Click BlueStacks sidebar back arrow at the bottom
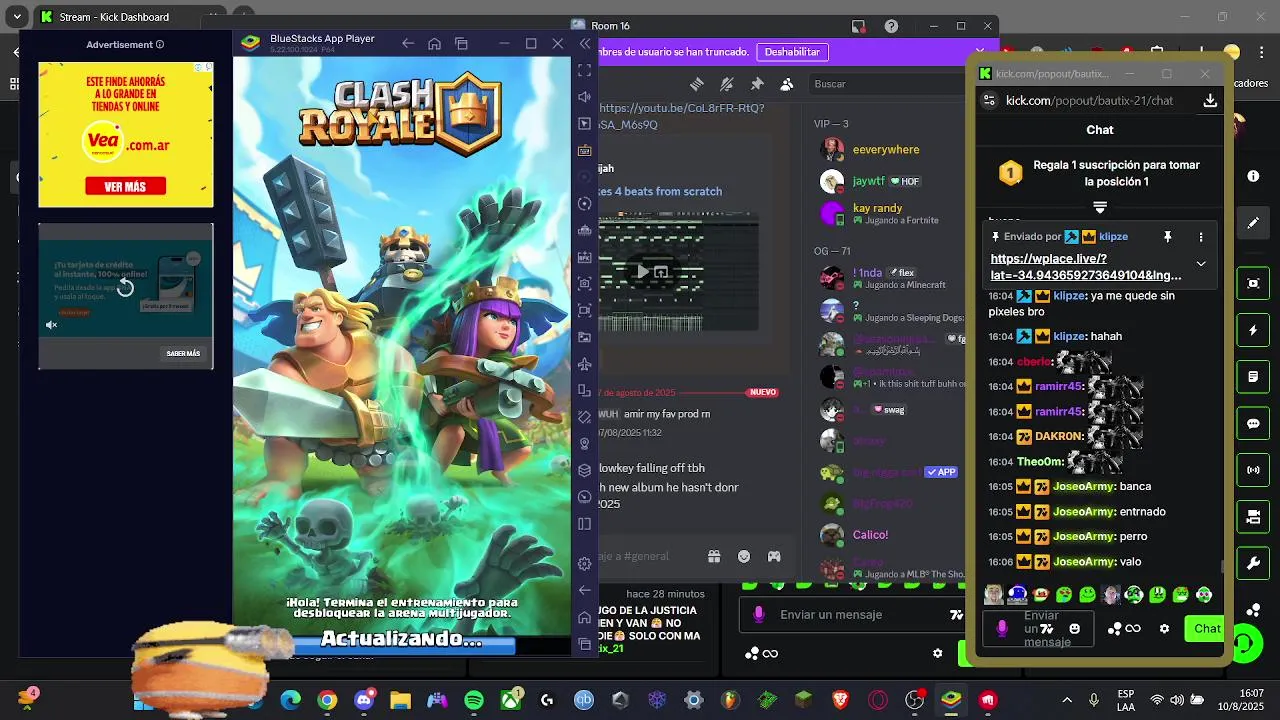This screenshot has height=720, width=1280. click(x=585, y=590)
